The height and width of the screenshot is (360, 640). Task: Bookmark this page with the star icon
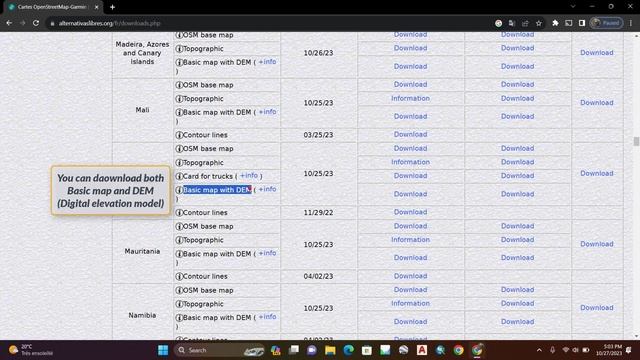coord(539,23)
